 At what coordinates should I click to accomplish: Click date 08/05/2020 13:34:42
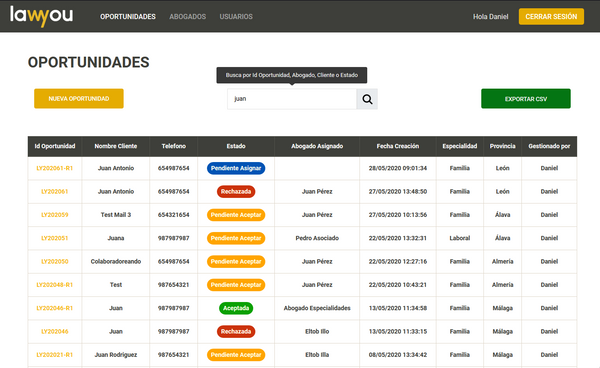coord(398,355)
